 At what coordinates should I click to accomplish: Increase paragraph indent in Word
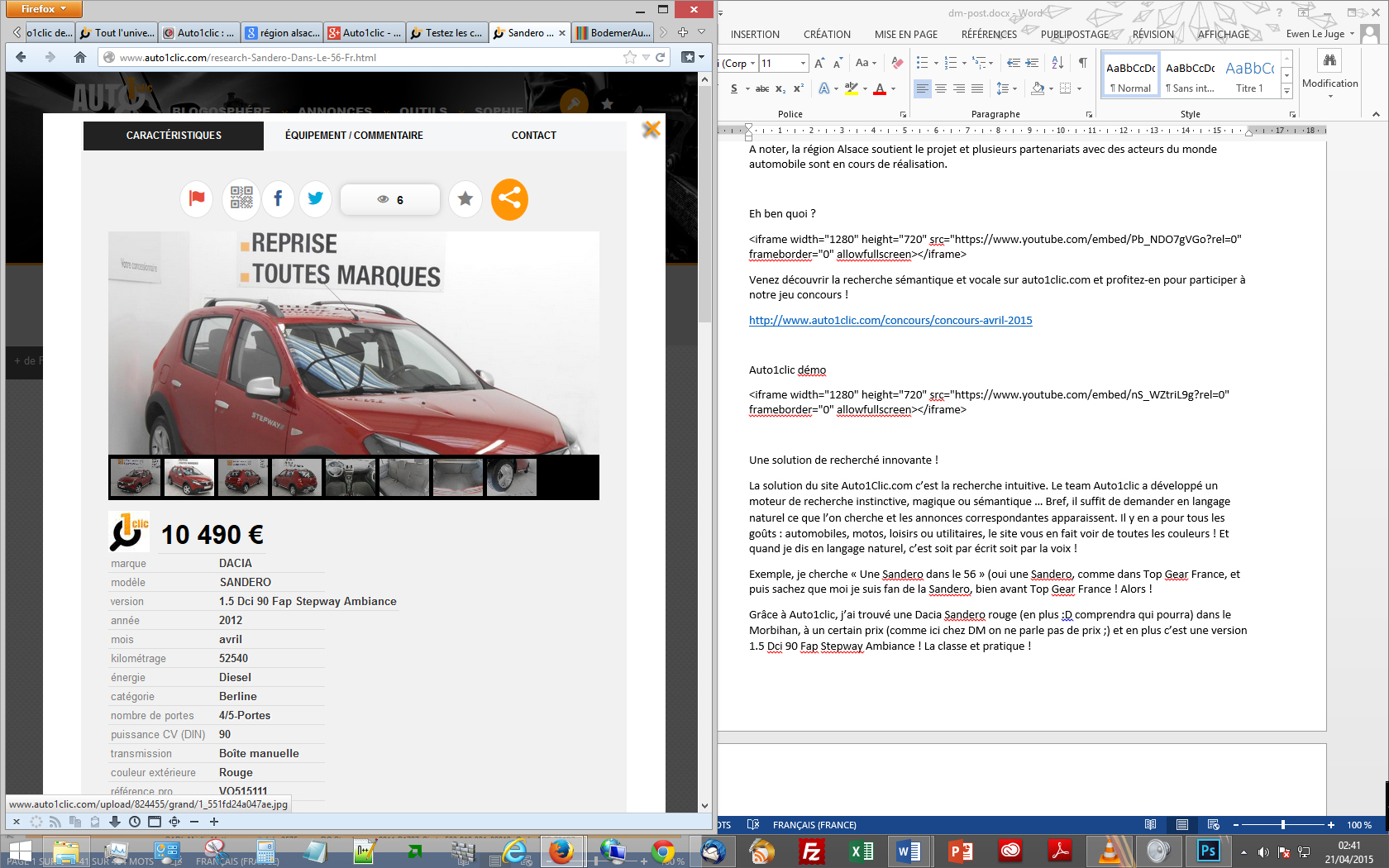click(1032, 63)
